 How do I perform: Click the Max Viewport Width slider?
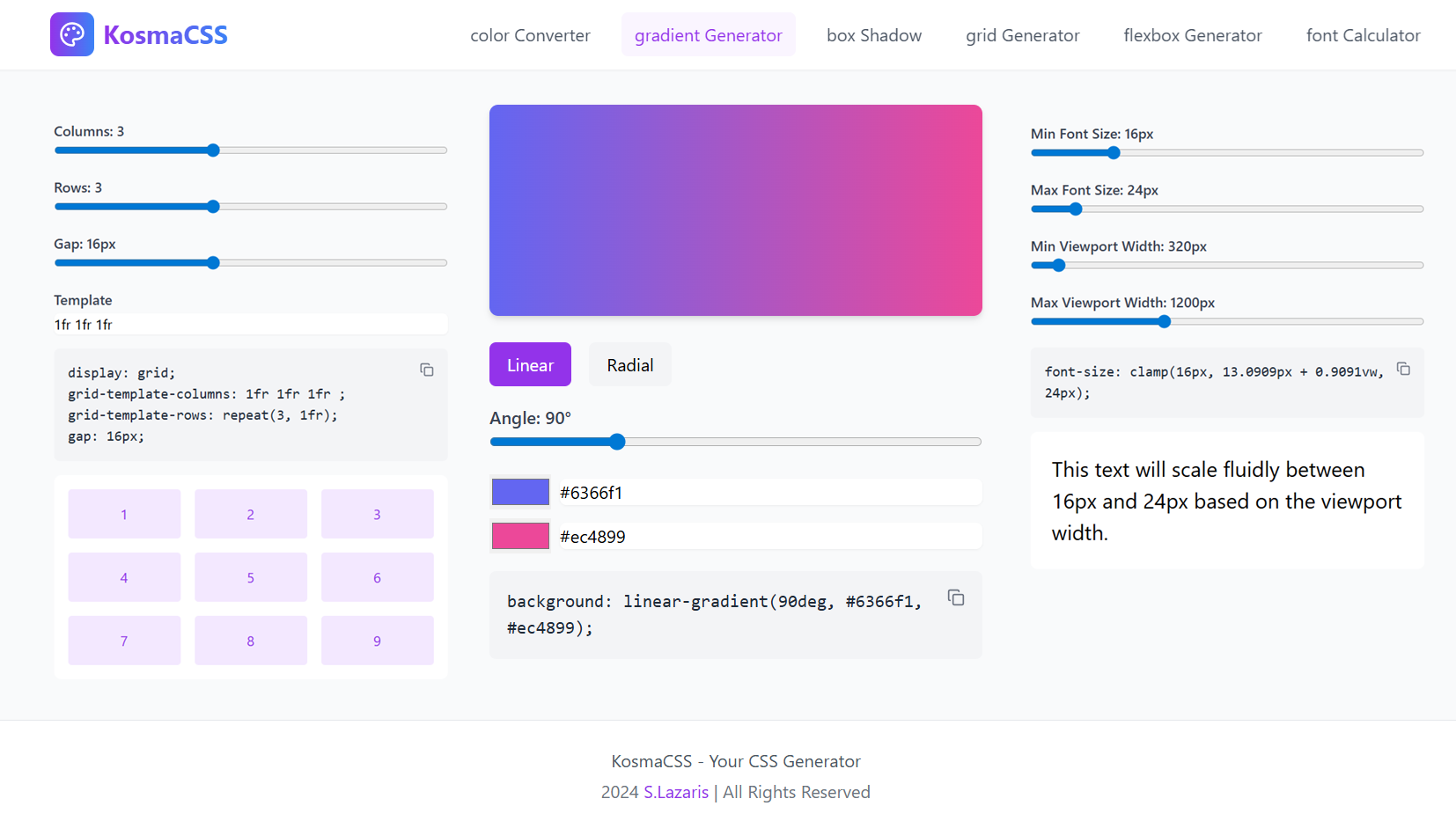1227,322
